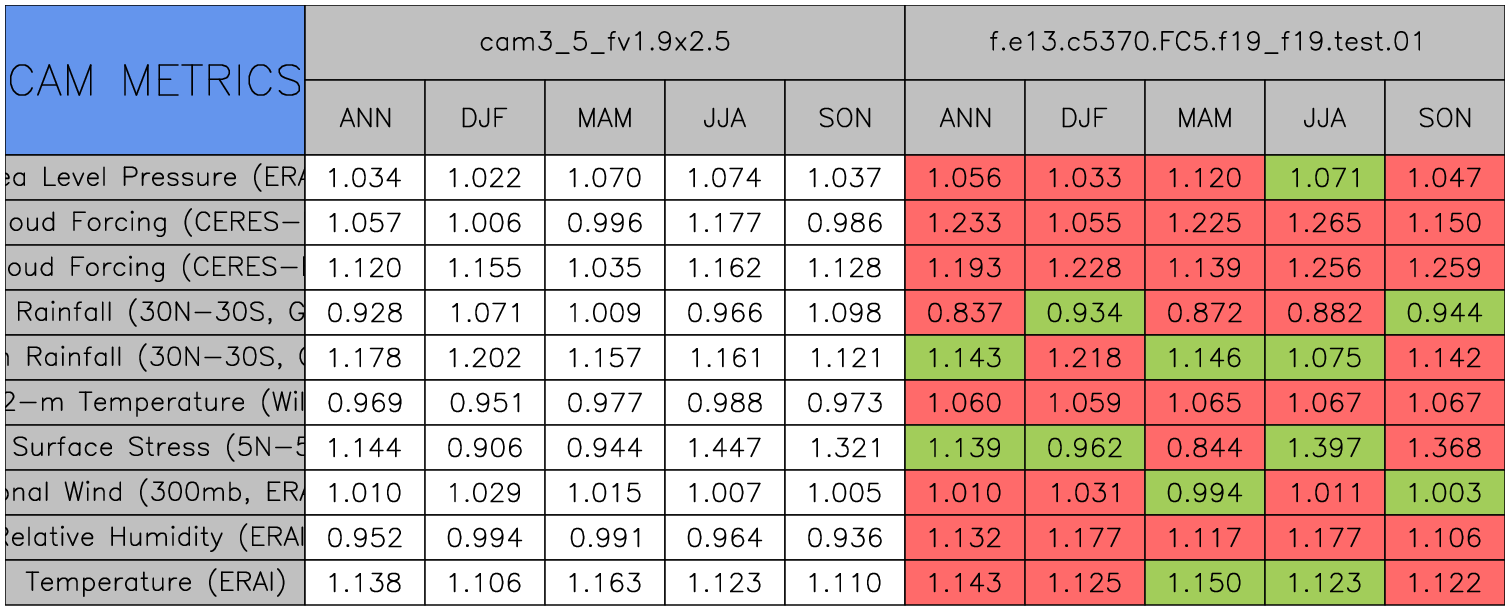This screenshot has height=611, width=1510.
Task: Click the green cell showing 0.994
Action: tap(1205, 493)
